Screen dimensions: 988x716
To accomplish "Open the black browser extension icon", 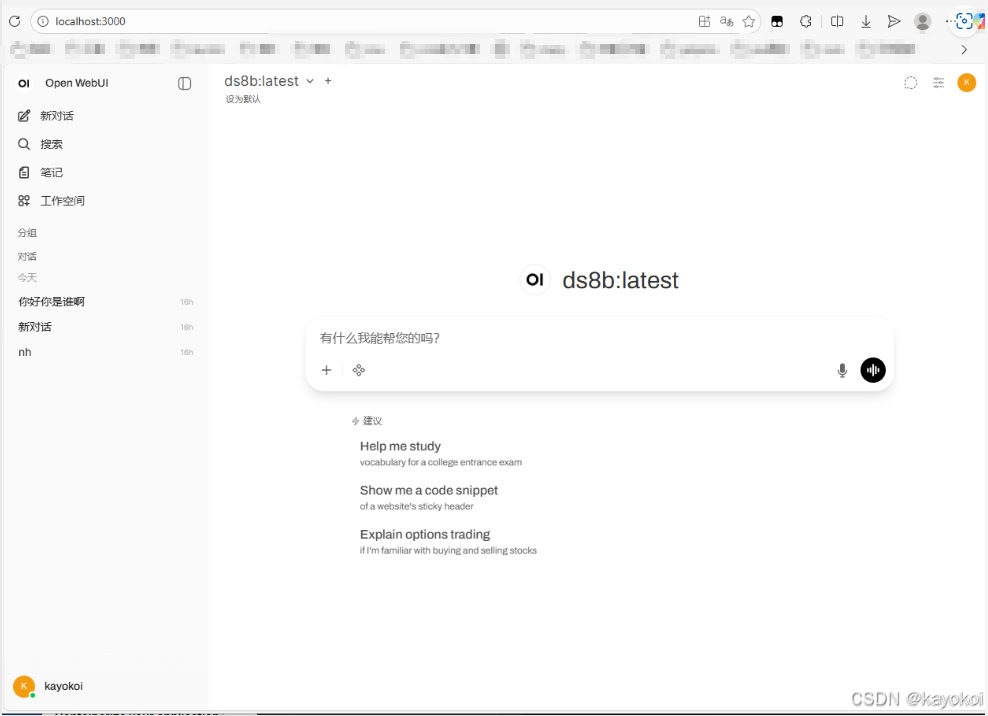I will click(777, 21).
